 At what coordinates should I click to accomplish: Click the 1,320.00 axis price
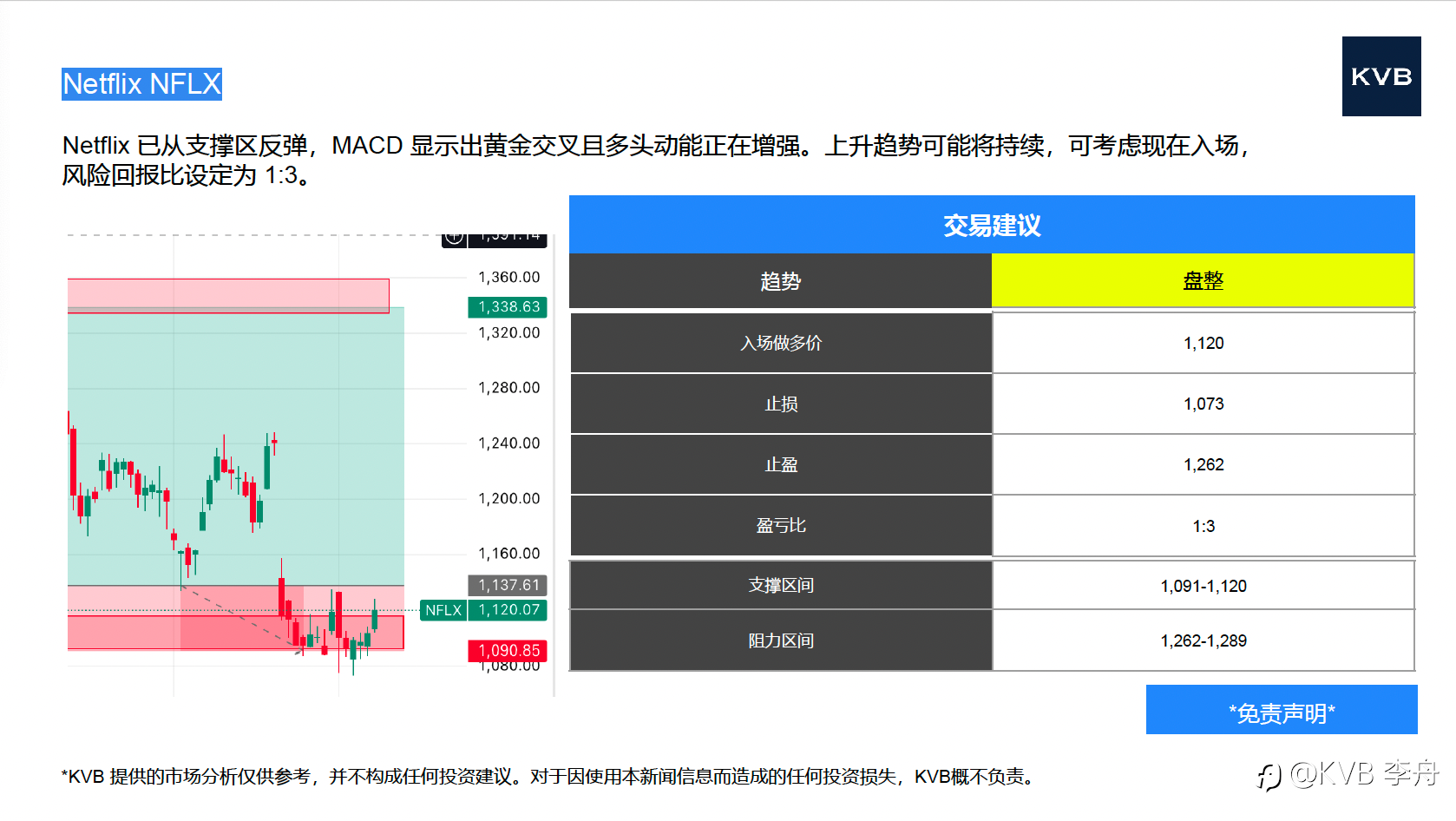click(509, 333)
